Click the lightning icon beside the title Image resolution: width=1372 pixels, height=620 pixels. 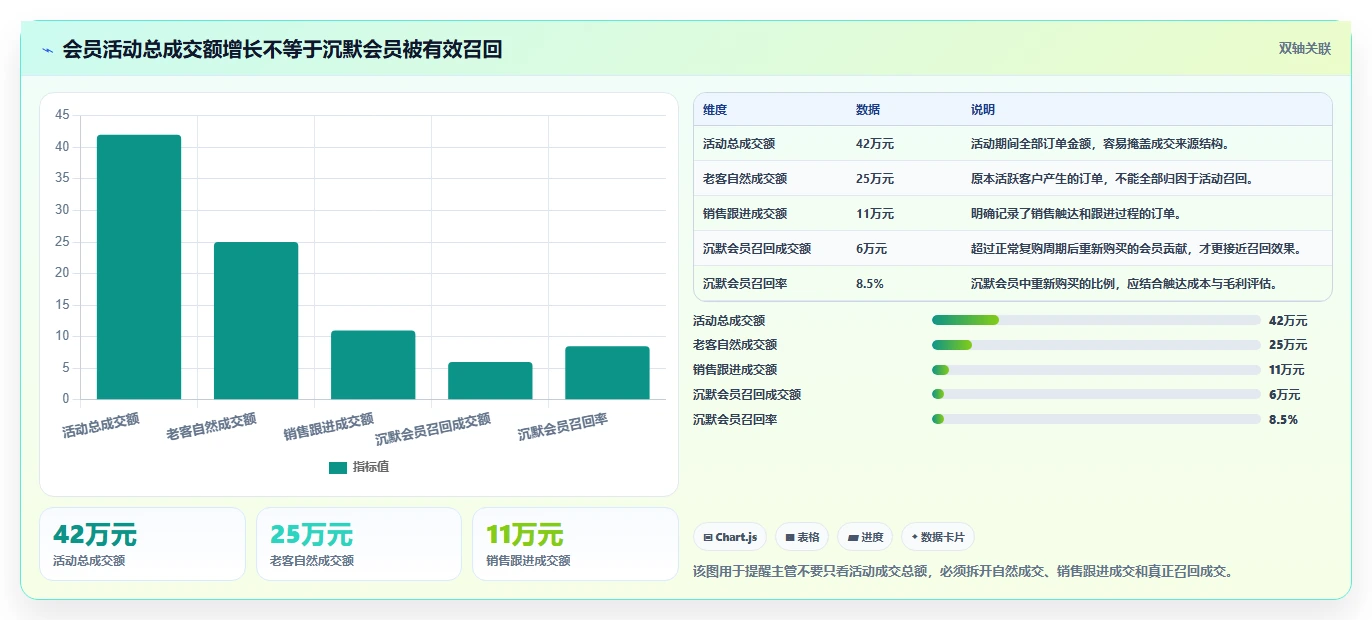47,49
